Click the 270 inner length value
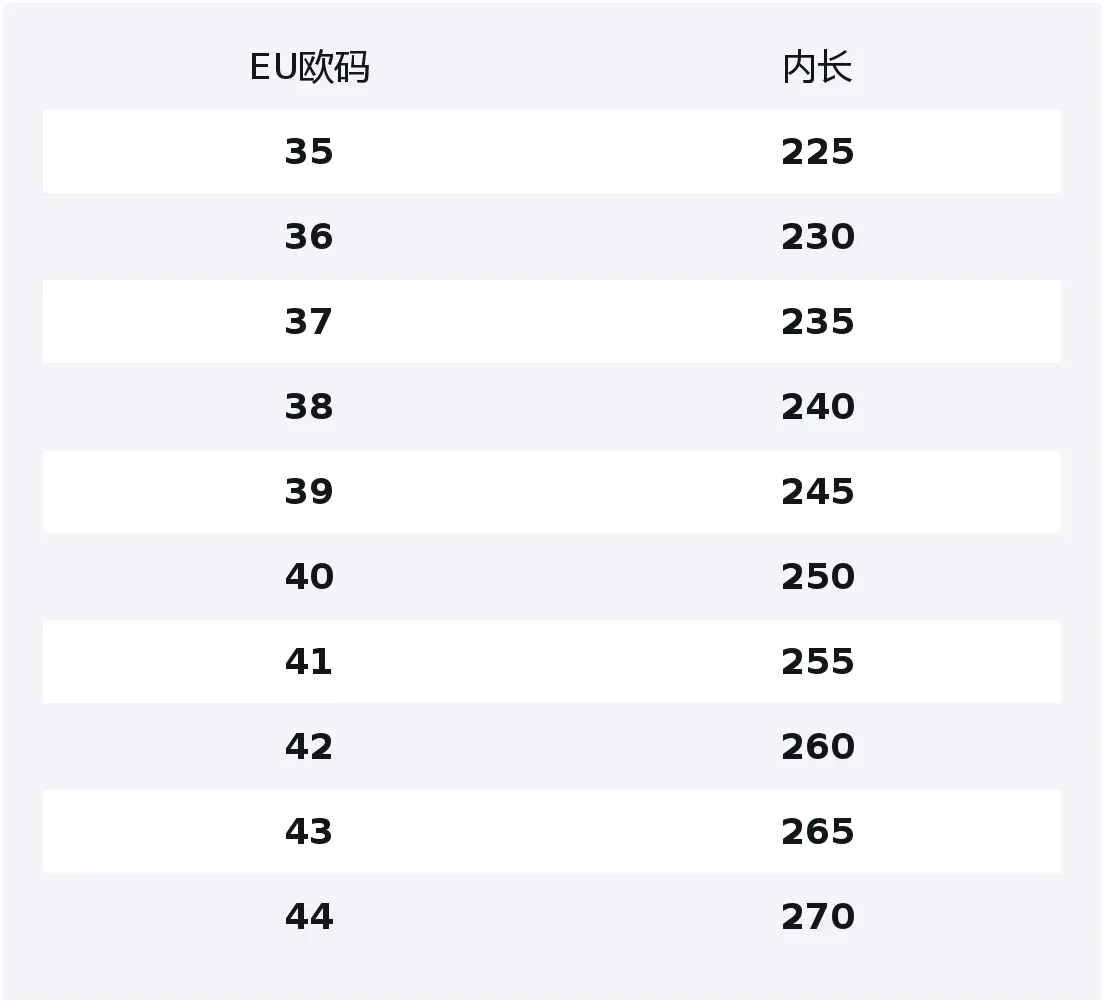The image size is (1104, 1003). (x=817, y=917)
